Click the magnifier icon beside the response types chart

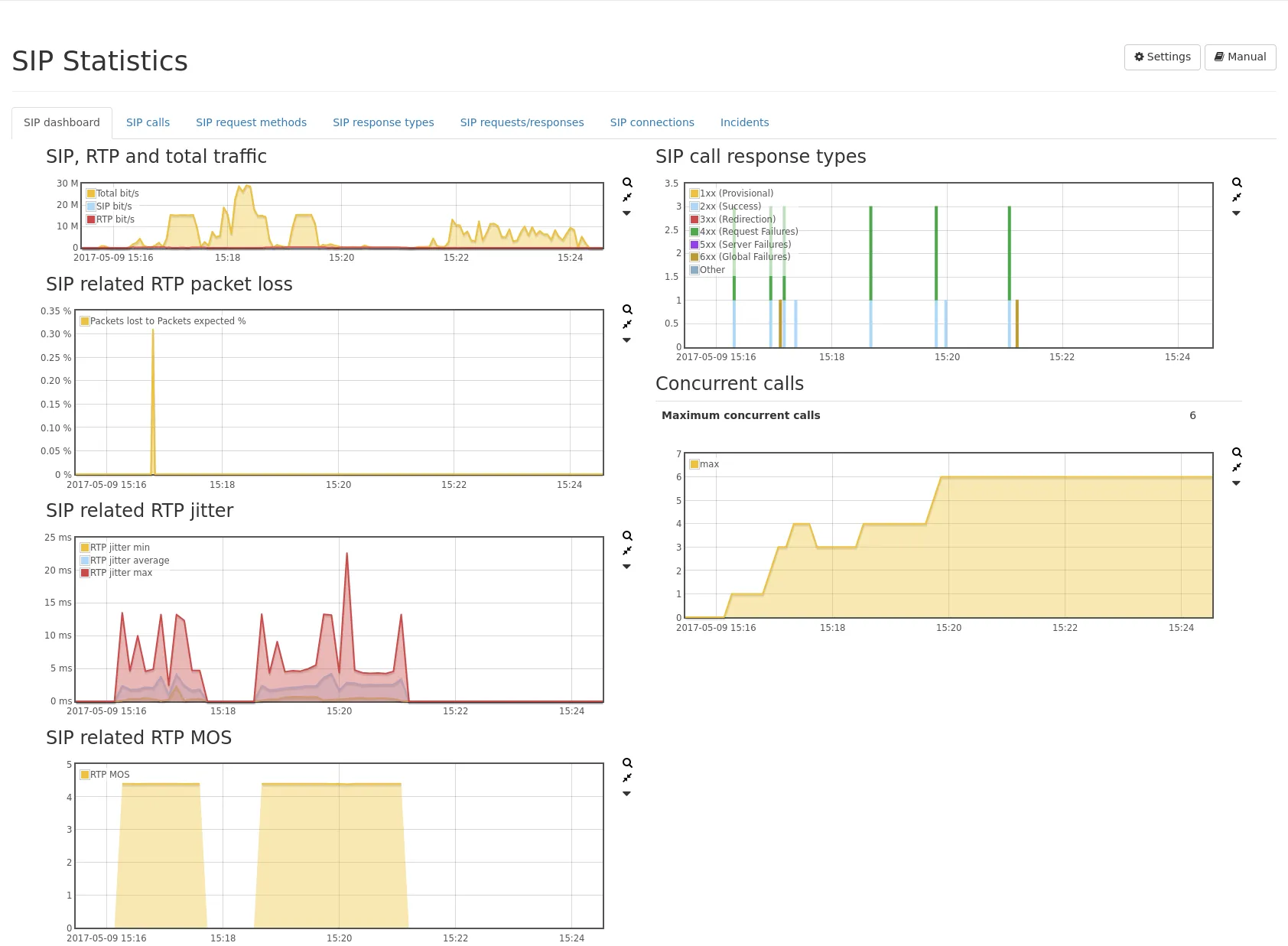point(1237,183)
